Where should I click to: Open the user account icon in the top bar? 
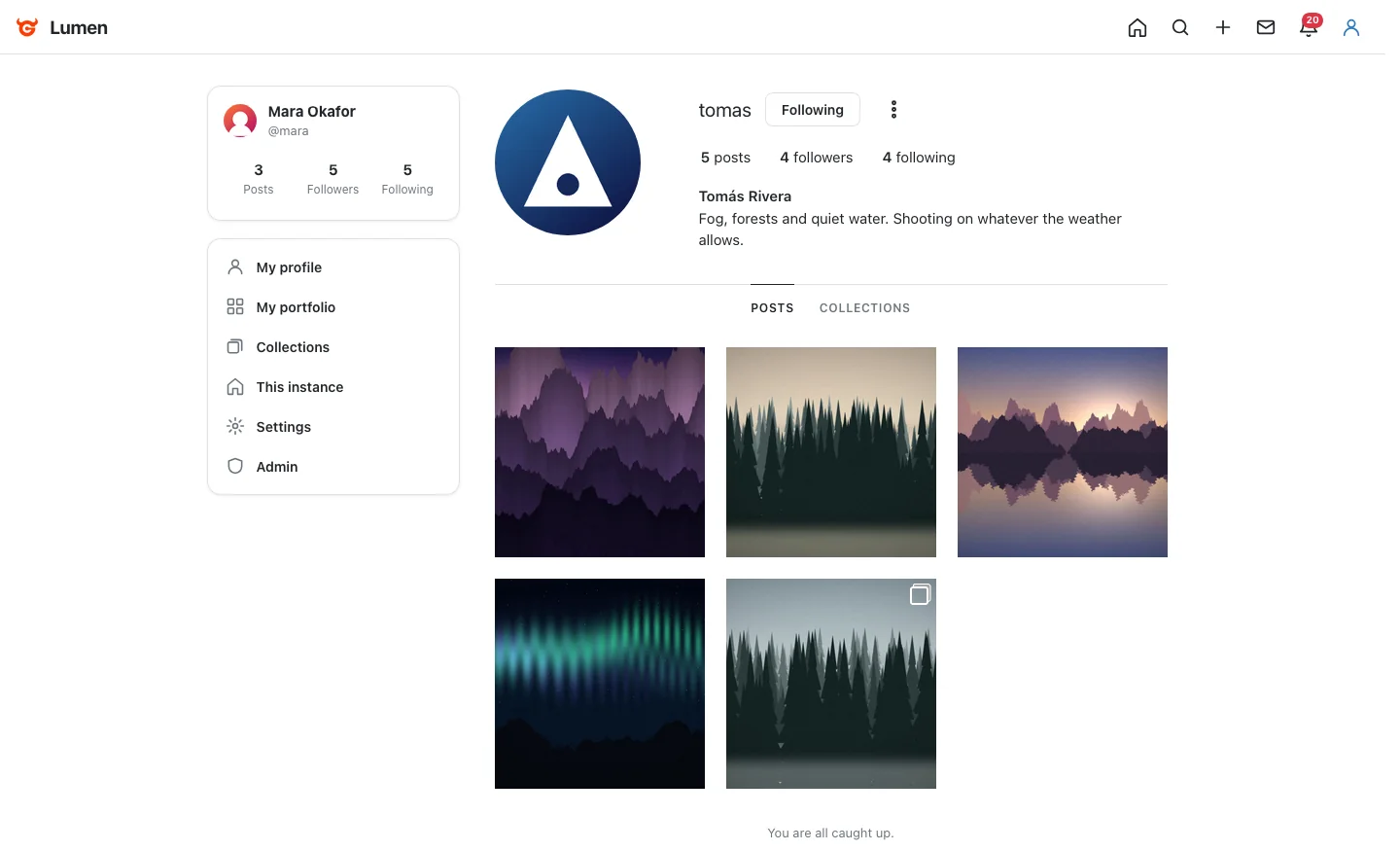click(1351, 27)
